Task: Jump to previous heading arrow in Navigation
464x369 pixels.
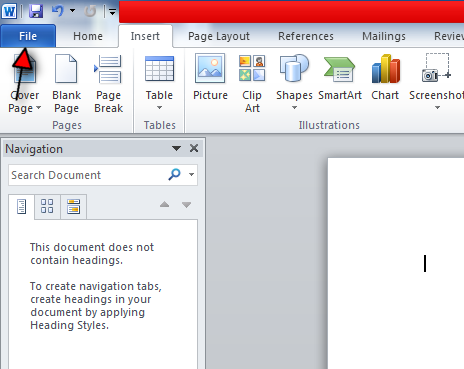Action: pyautogui.click(x=164, y=205)
